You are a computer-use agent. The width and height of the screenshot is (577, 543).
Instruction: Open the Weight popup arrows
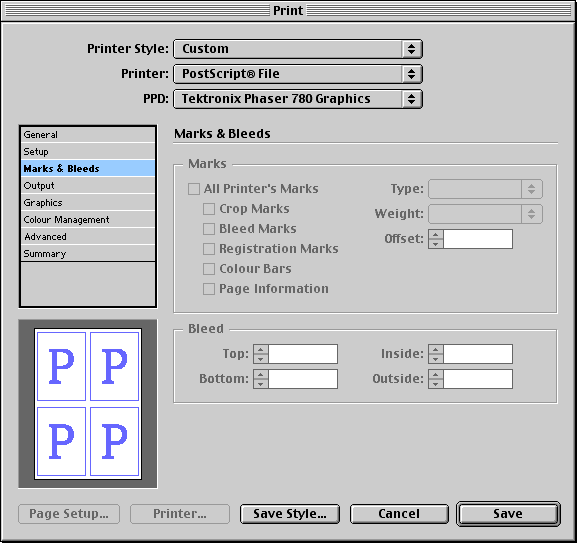click(x=531, y=214)
